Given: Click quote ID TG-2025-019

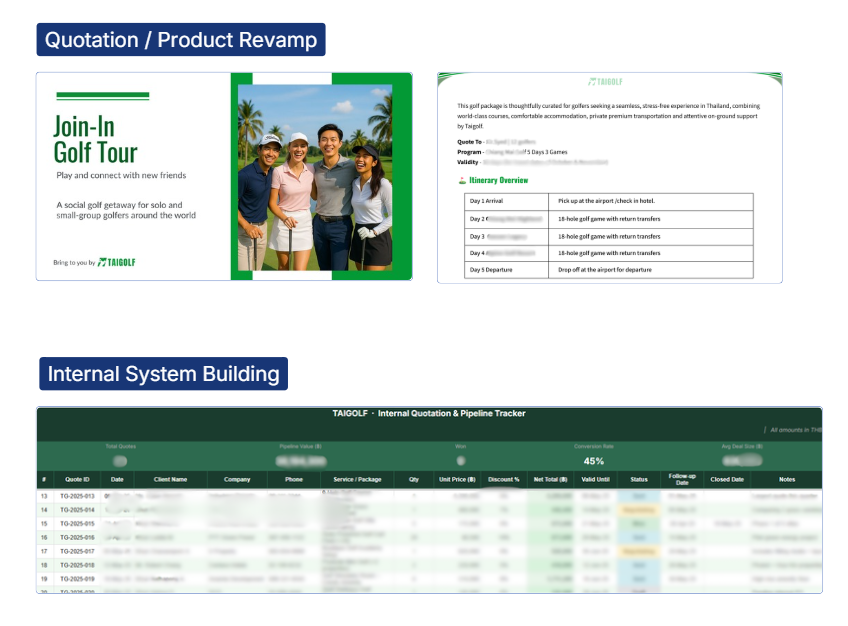Looking at the screenshot, I should [77, 579].
